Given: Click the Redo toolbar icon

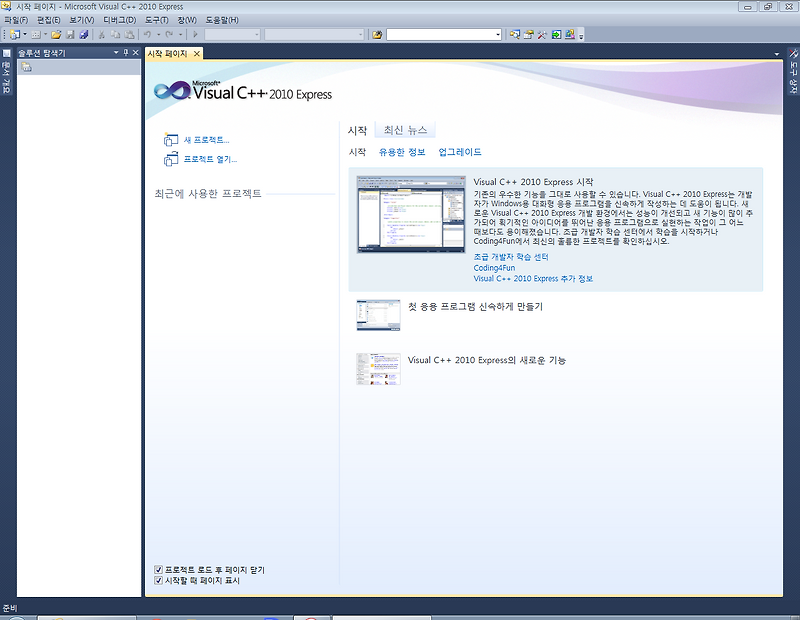Looking at the screenshot, I should [169, 35].
